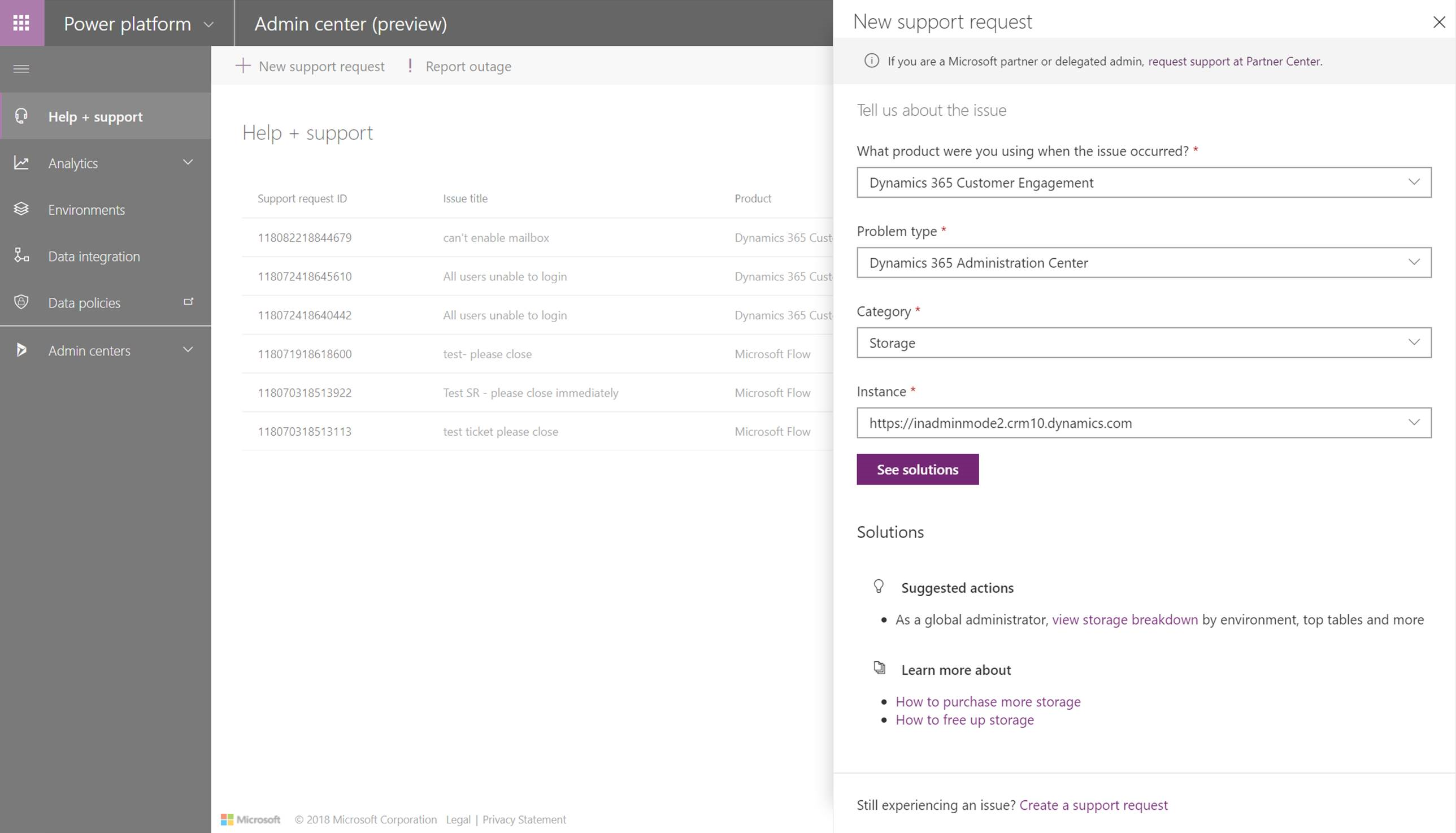Viewport: 1456px width, 833px height.
Task: Open the Instance dropdown
Action: 1144,423
